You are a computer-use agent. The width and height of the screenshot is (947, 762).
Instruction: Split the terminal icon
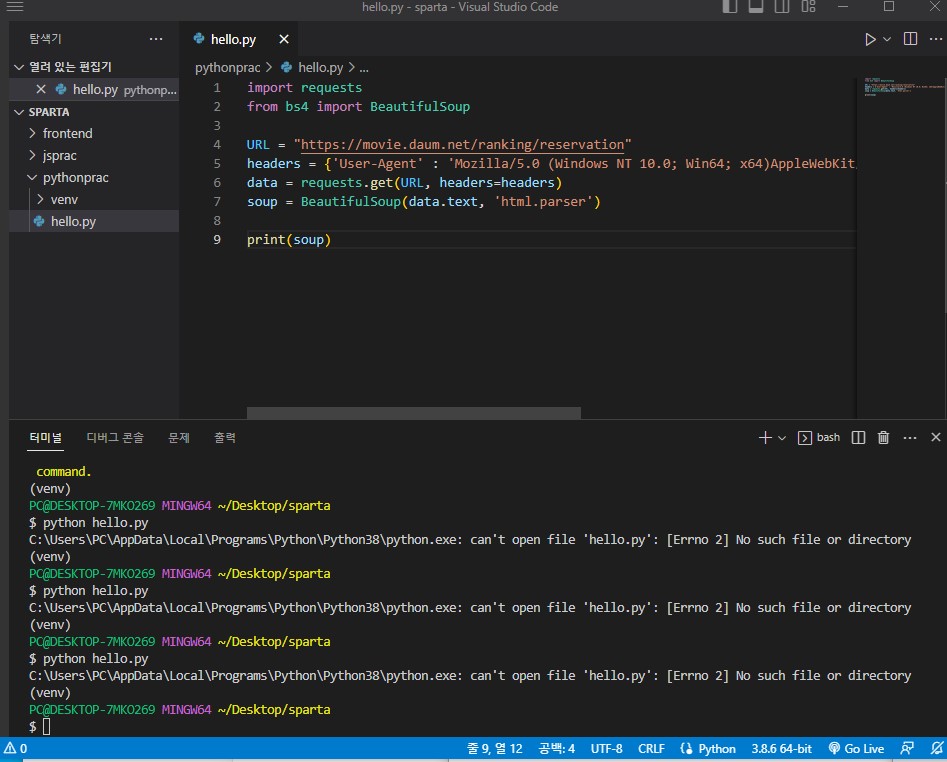click(858, 438)
